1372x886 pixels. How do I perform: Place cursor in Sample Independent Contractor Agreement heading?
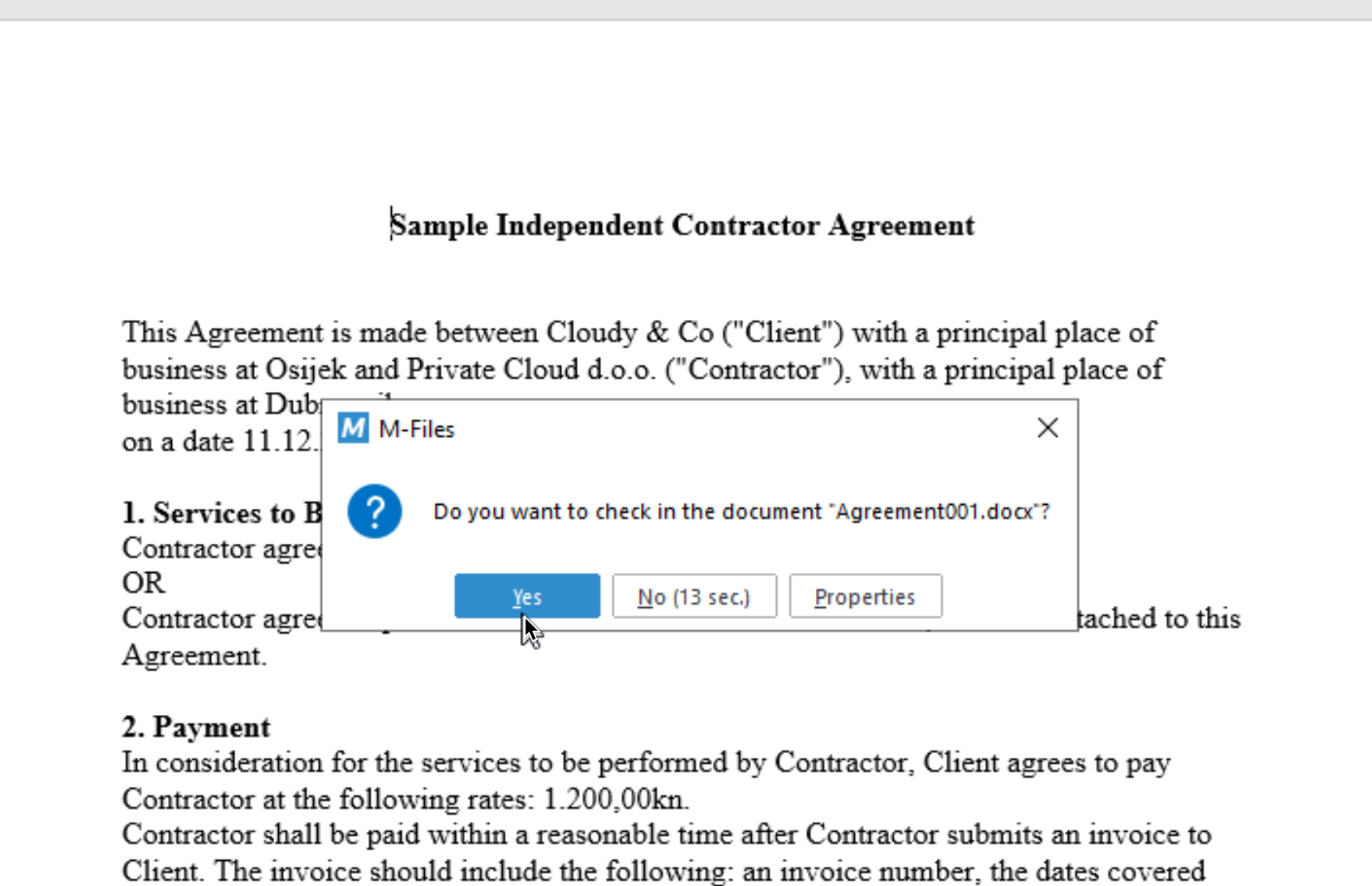(x=682, y=226)
